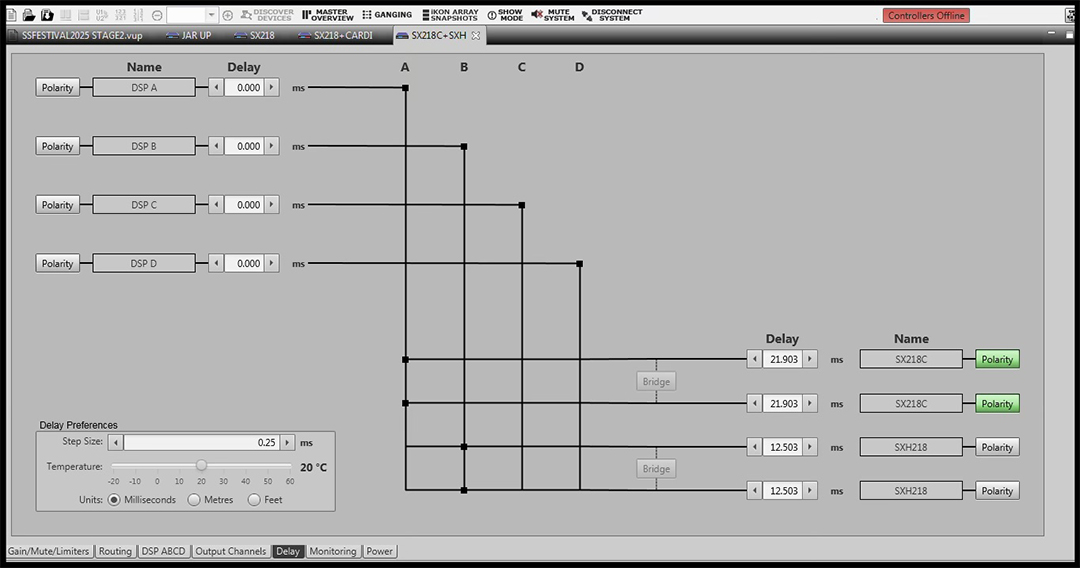Viewport: 1080px width, 568px height.
Task: Open the SX218+CARDI device tab
Action: pyautogui.click(x=336, y=35)
